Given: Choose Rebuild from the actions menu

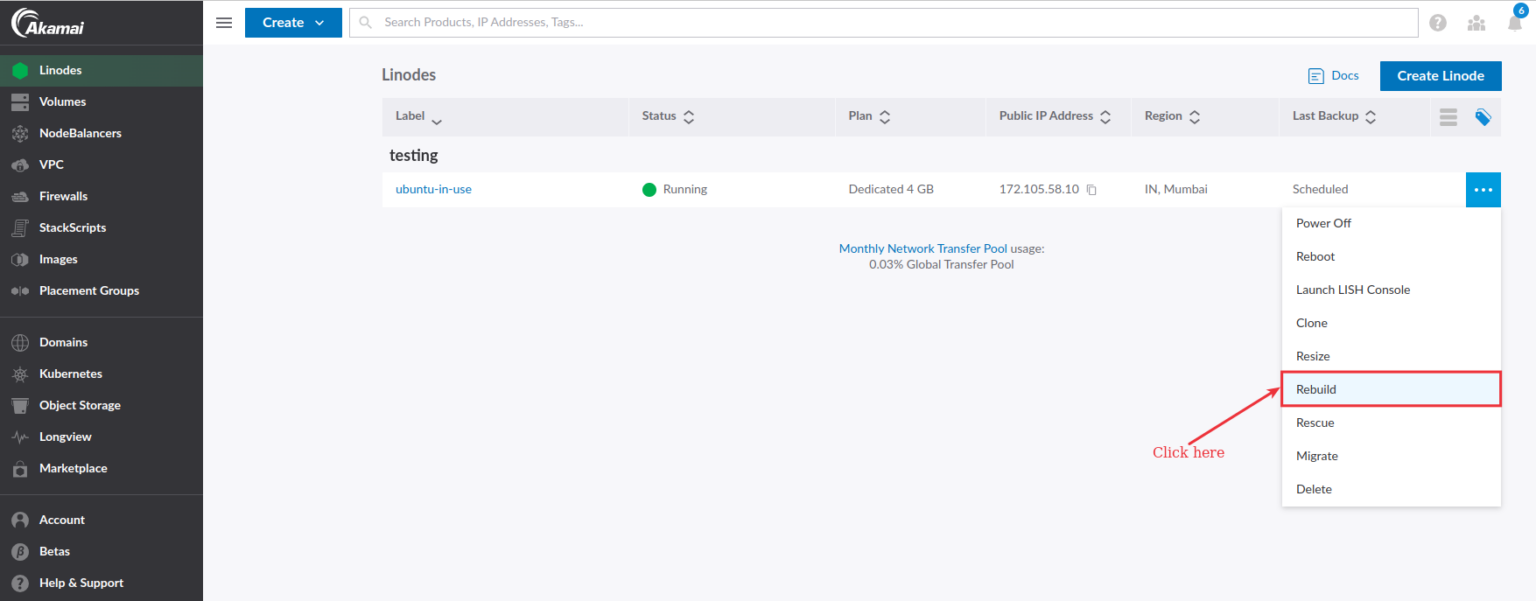Looking at the screenshot, I should point(1315,389).
